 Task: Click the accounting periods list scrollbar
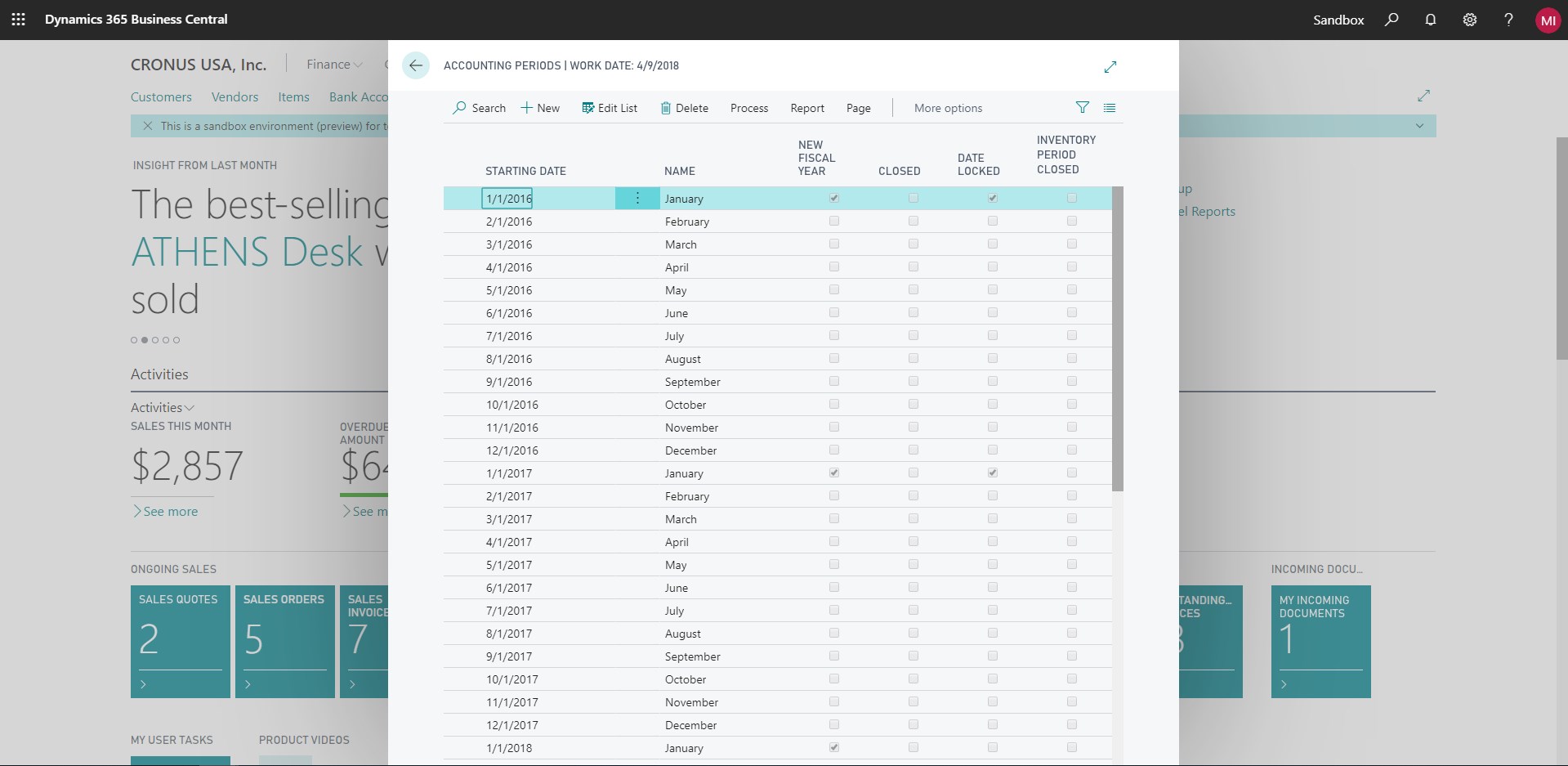(x=1118, y=338)
